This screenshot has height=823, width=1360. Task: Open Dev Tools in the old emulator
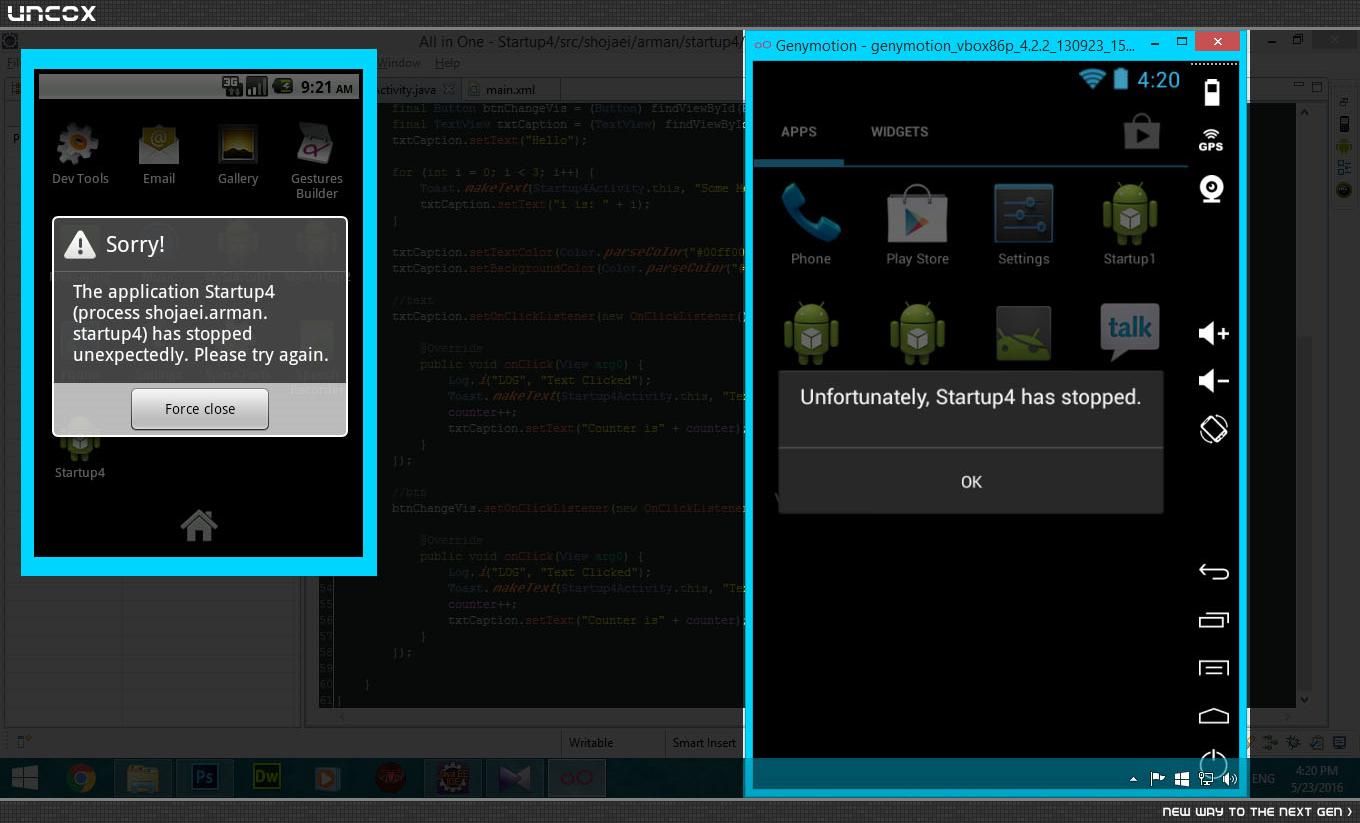[80, 154]
